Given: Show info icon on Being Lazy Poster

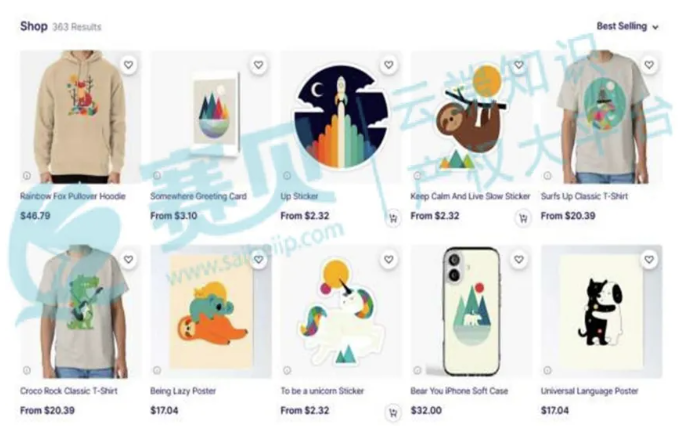Looking at the screenshot, I should [x=157, y=370].
